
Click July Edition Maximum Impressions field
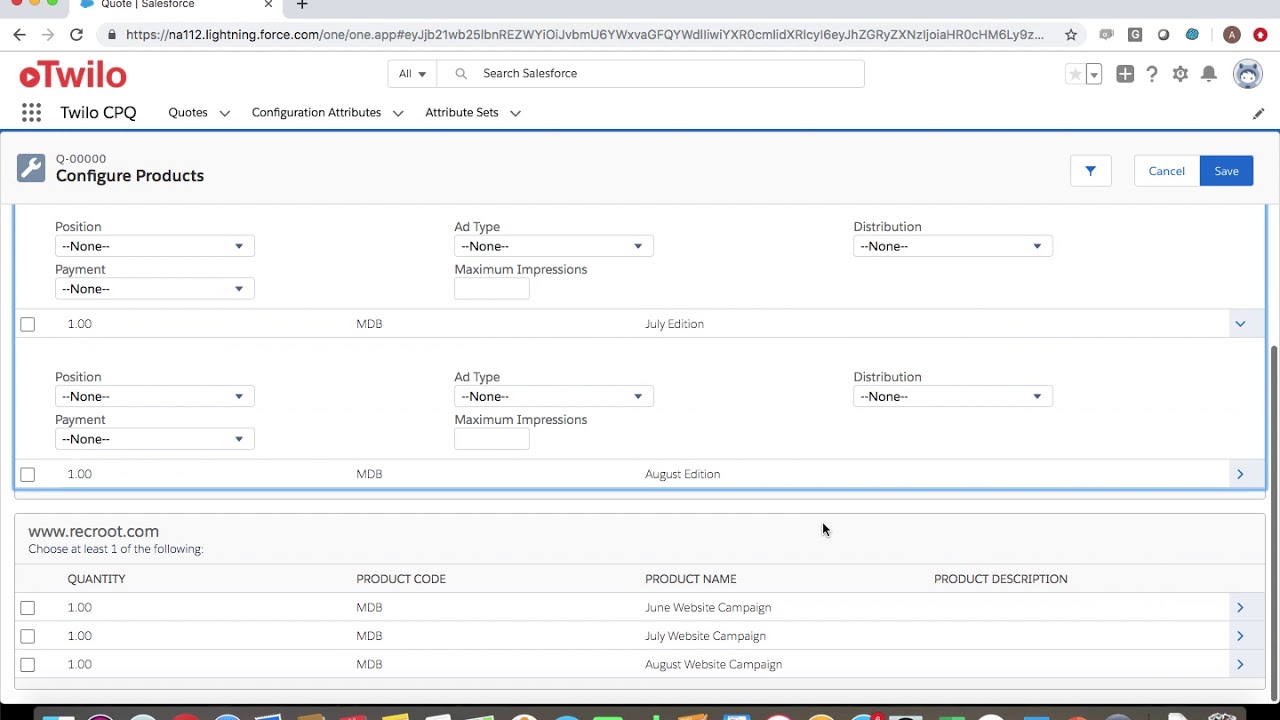click(x=492, y=439)
